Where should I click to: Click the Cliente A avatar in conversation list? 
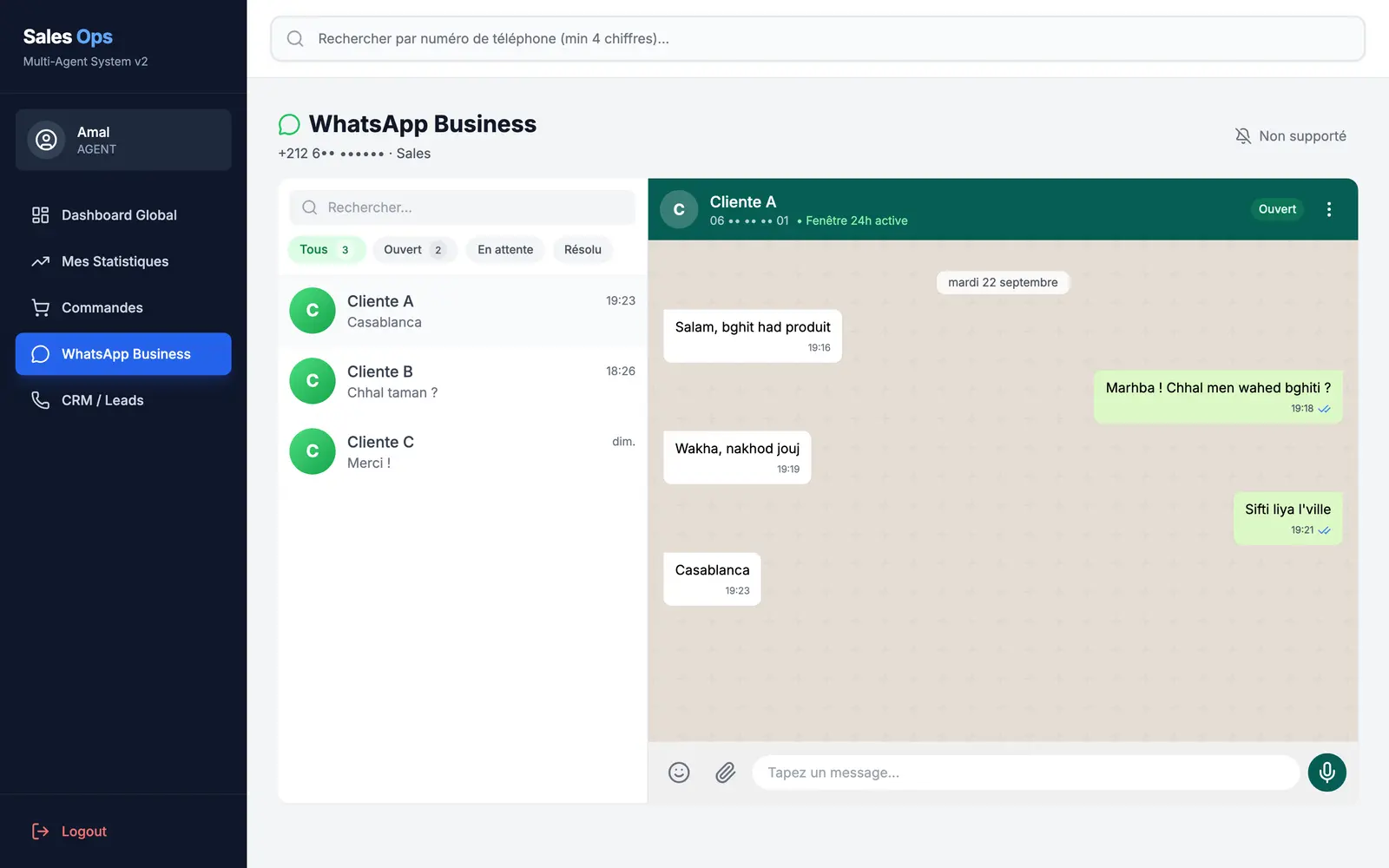pyautogui.click(x=313, y=311)
